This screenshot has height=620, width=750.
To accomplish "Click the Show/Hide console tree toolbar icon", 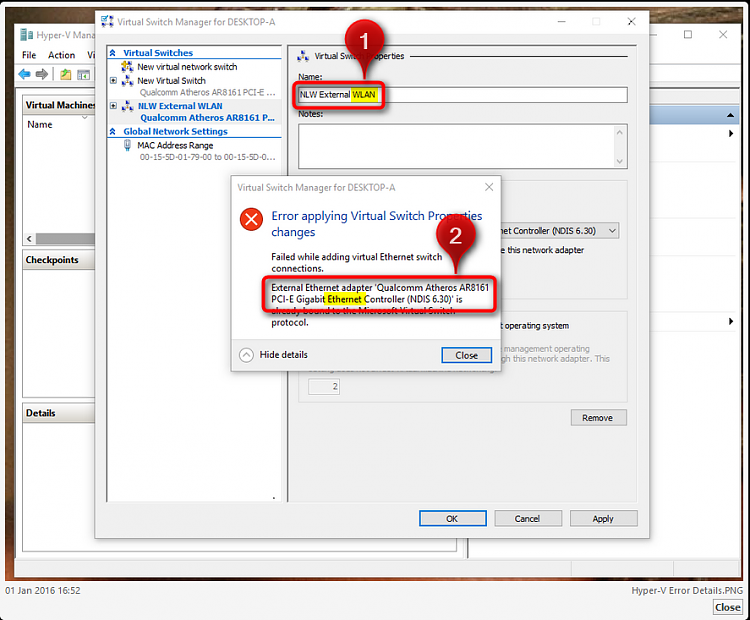I will click(x=84, y=75).
